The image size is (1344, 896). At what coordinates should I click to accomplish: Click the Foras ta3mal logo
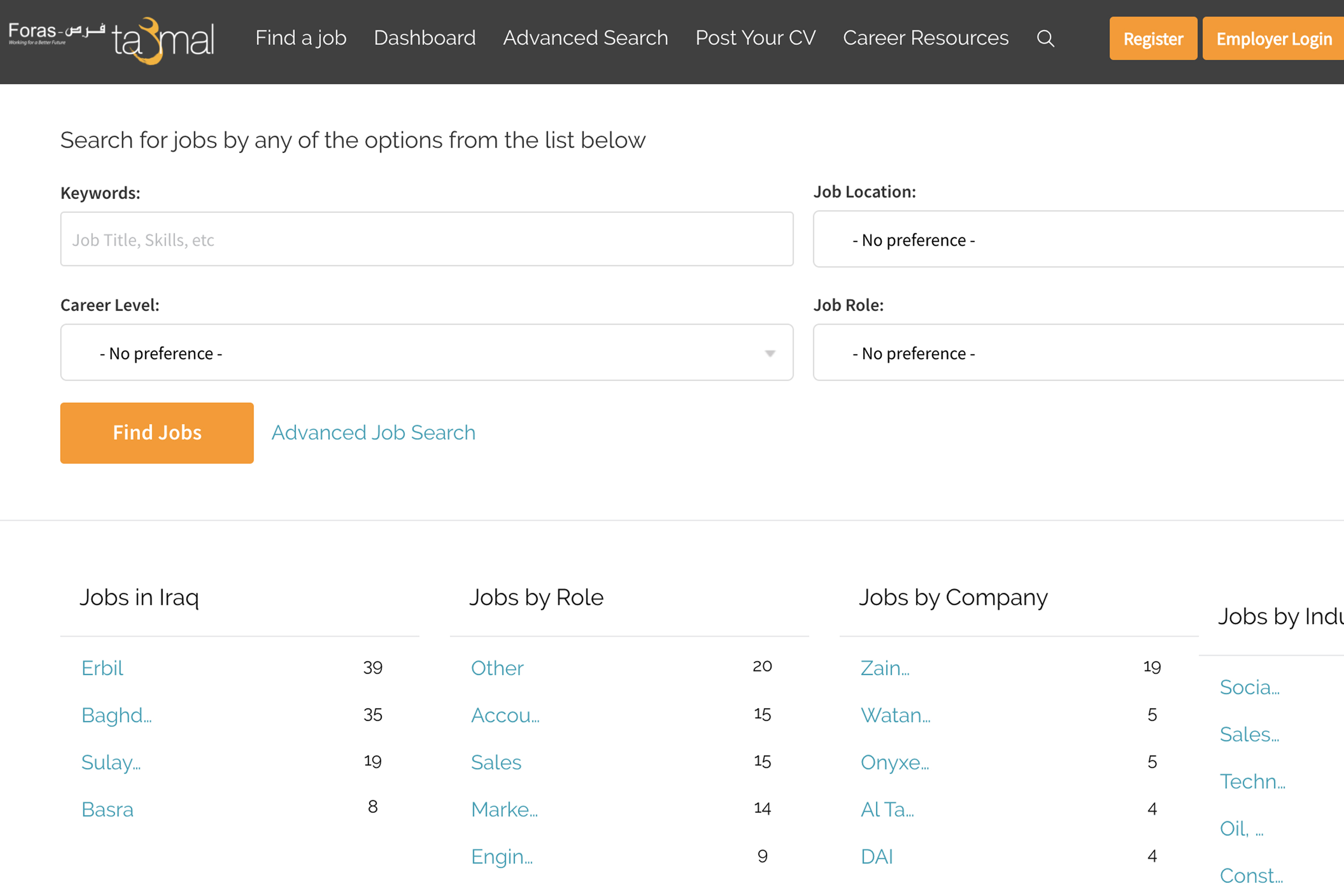(x=112, y=40)
